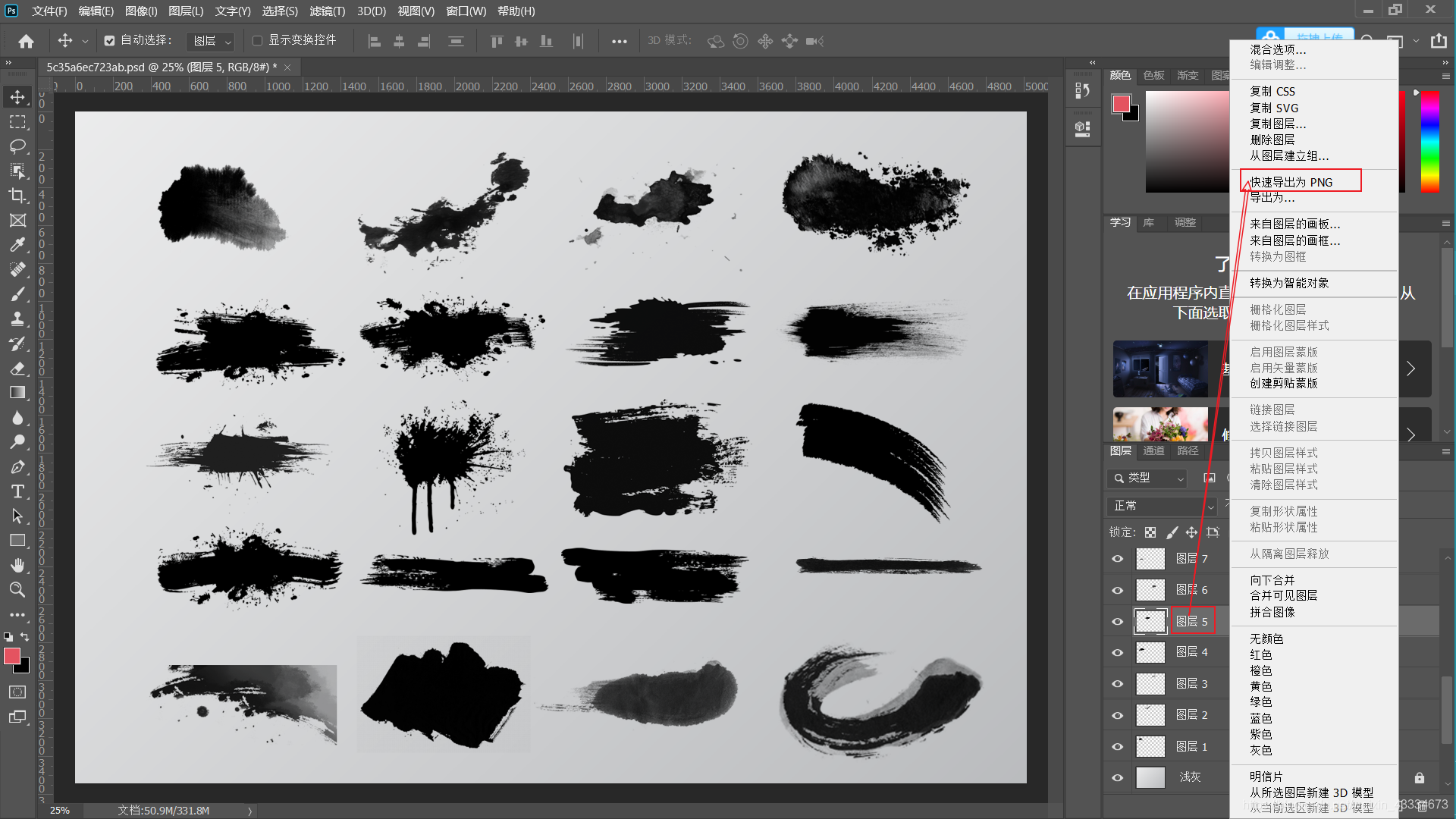Switch to the 通道 tab
This screenshot has height=819, width=1456.
point(1153,450)
